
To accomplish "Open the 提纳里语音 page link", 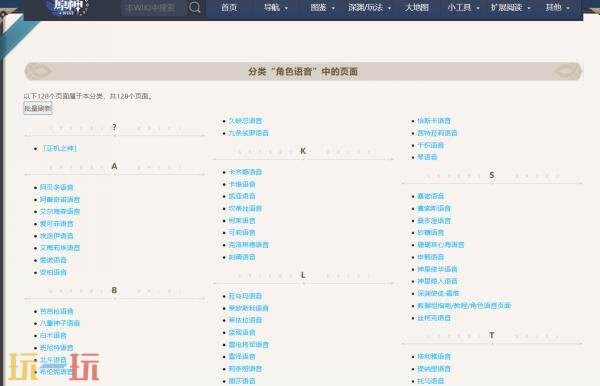I will point(434,368).
